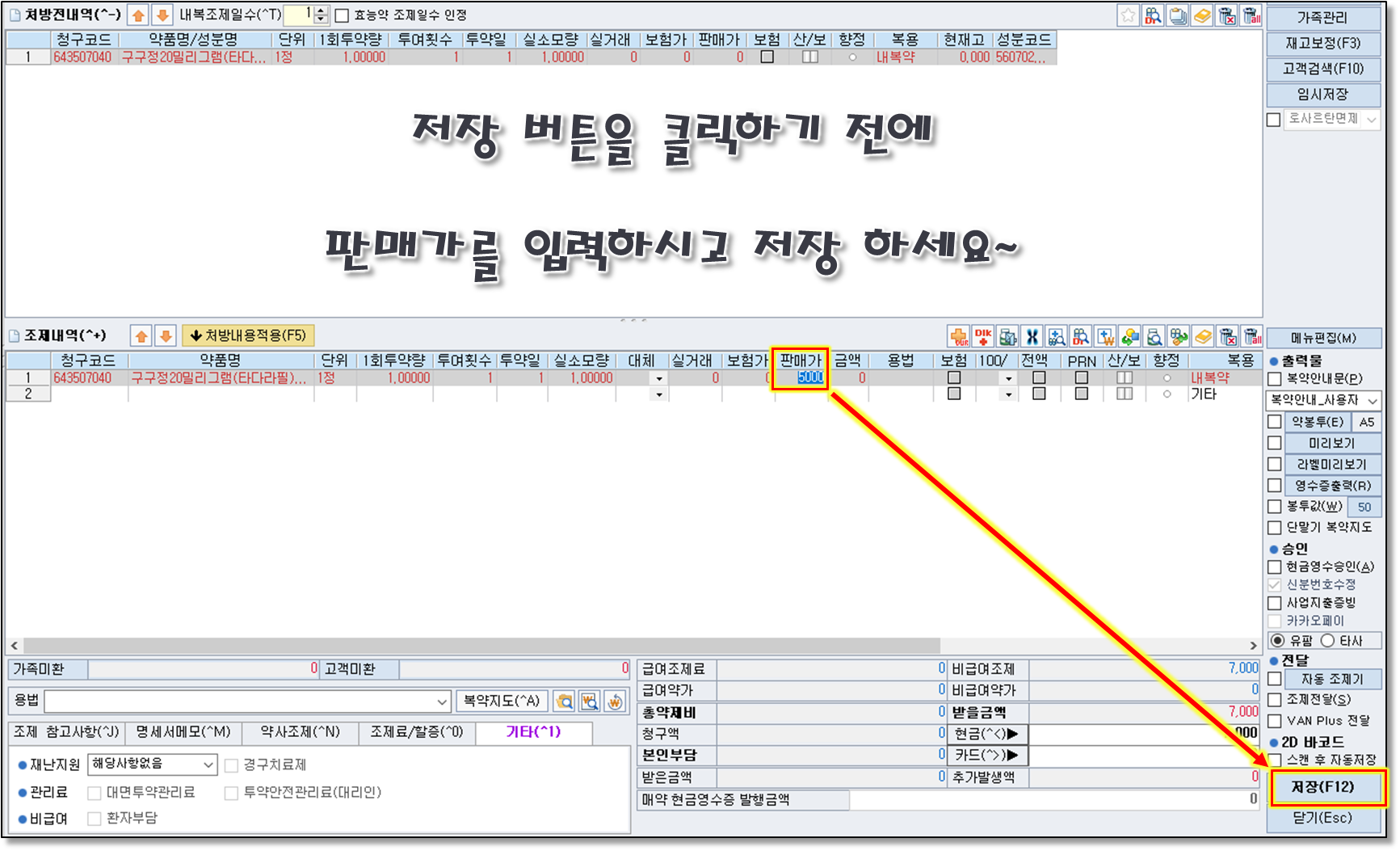Open the 명세서메모(^M) tab
This screenshot has width=1400, height=851.
point(183,732)
